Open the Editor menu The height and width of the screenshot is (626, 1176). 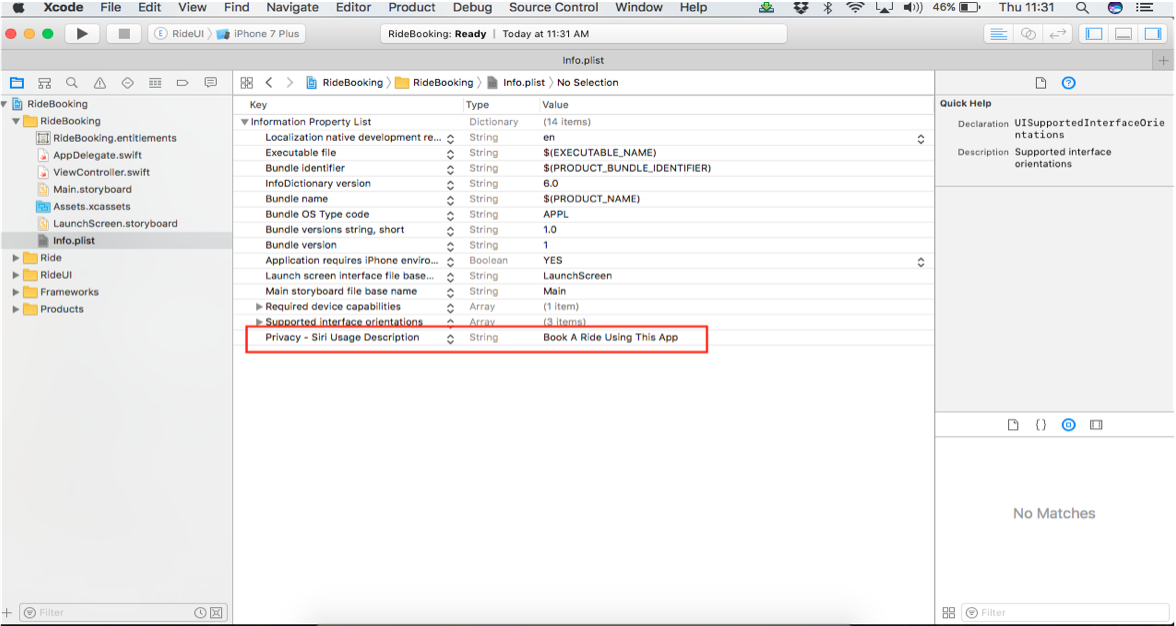(353, 7)
